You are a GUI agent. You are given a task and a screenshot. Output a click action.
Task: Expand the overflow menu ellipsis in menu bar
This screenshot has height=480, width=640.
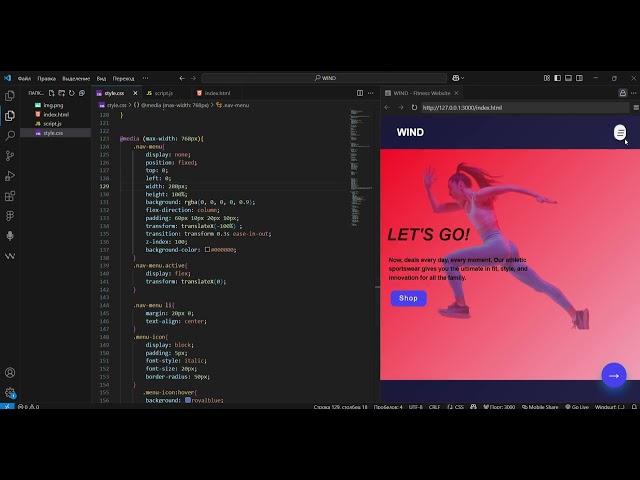[x=146, y=78]
